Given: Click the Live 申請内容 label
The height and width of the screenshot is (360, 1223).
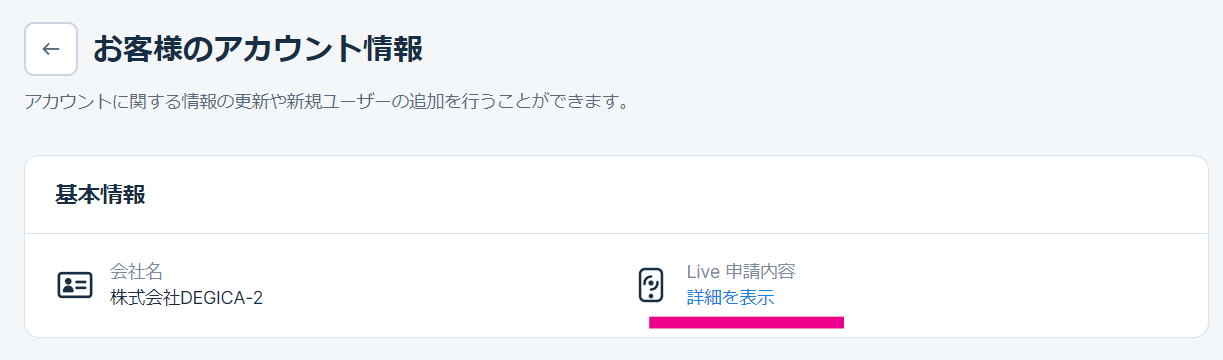Looking at the screenshot, I should pos(741,271).
